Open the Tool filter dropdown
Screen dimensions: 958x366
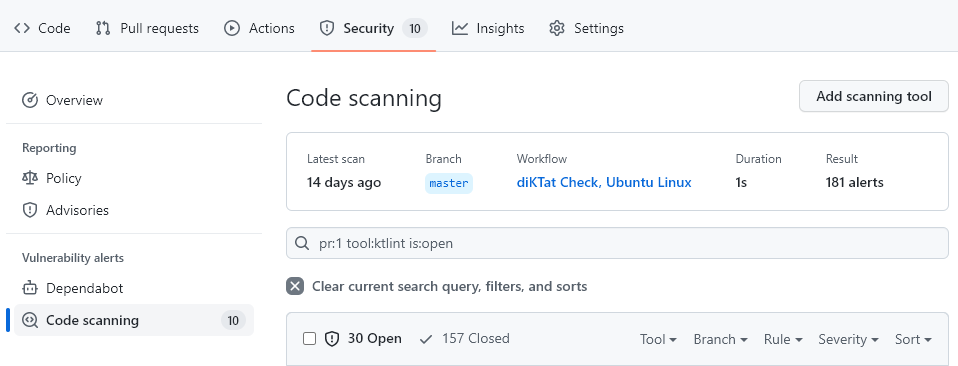[x=658, y=339]
